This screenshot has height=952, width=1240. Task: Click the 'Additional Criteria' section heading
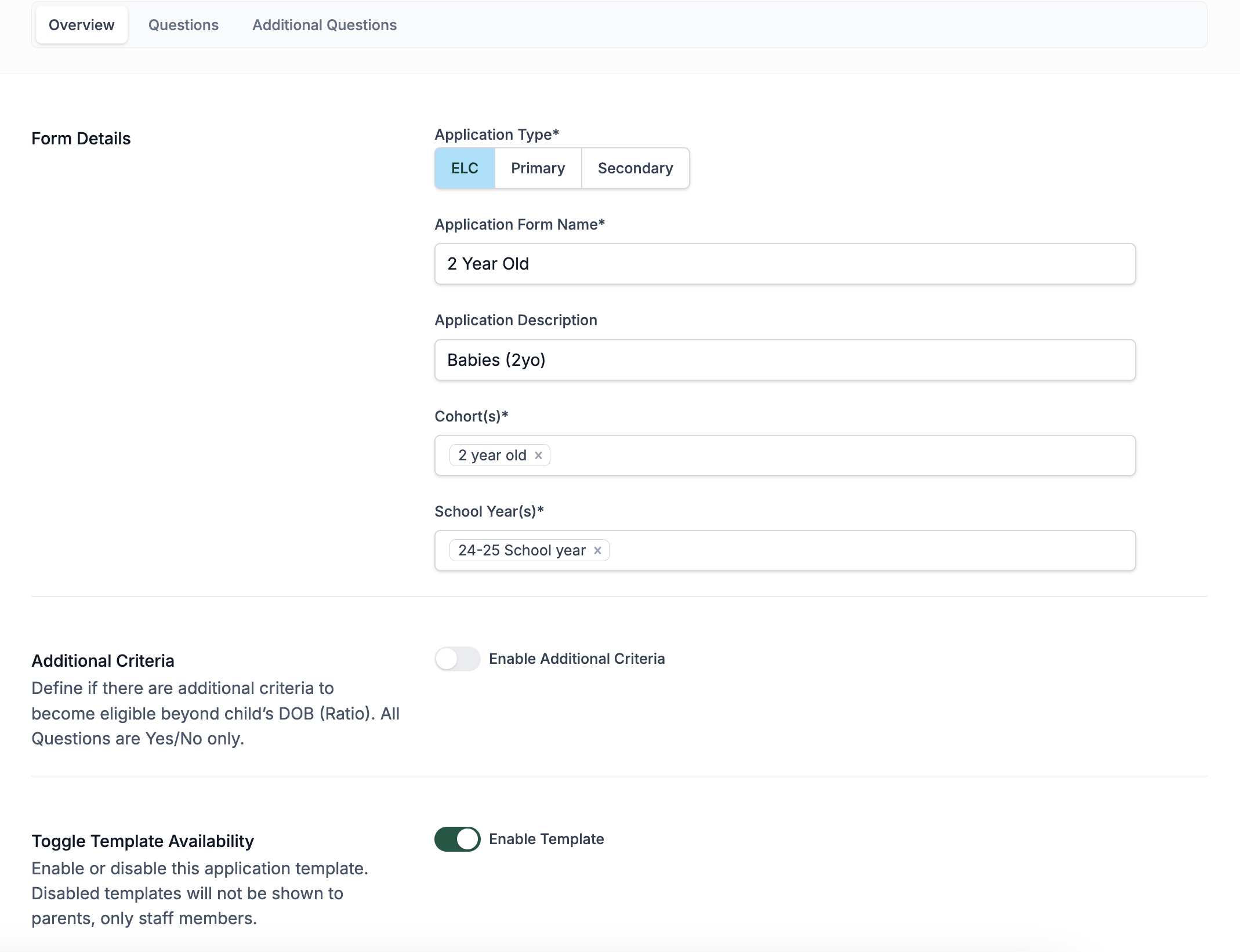click(x=103, y=661)
